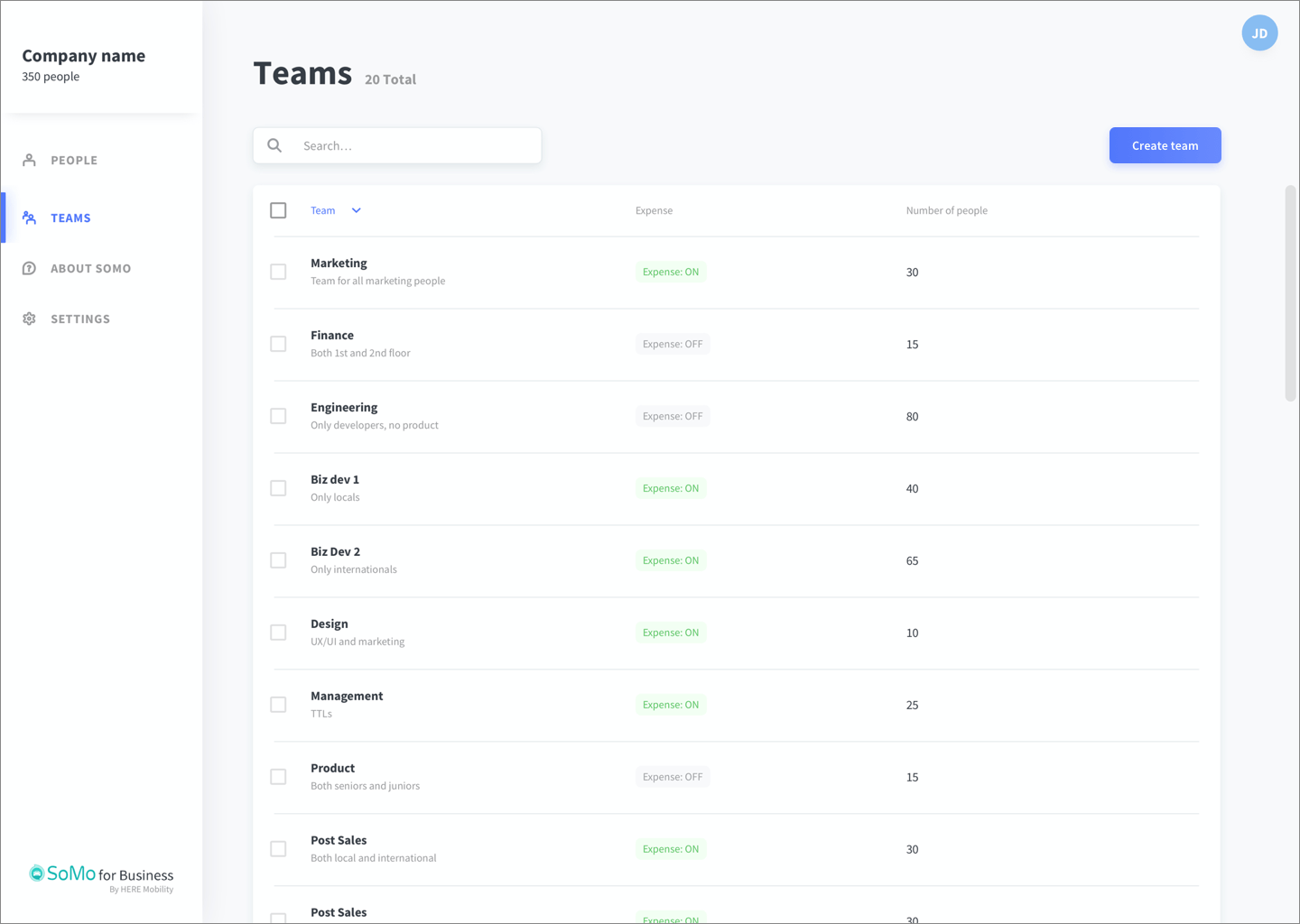Click the vertical page scrollbar
The width and height of the screenshot is (1300, 924).
[x=1290, y=293]
